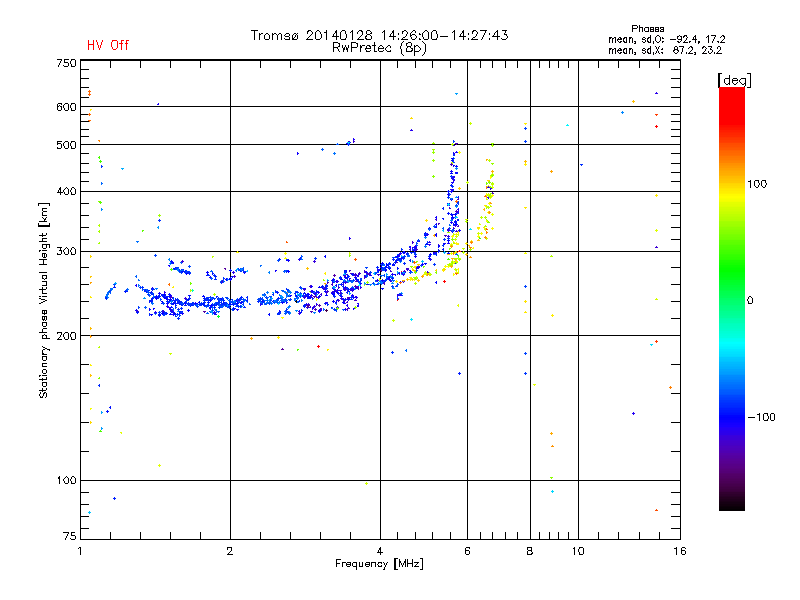Click the colorbar tick label '100'
The height and width of the screenshot is (600, 800).
(757, 184)
